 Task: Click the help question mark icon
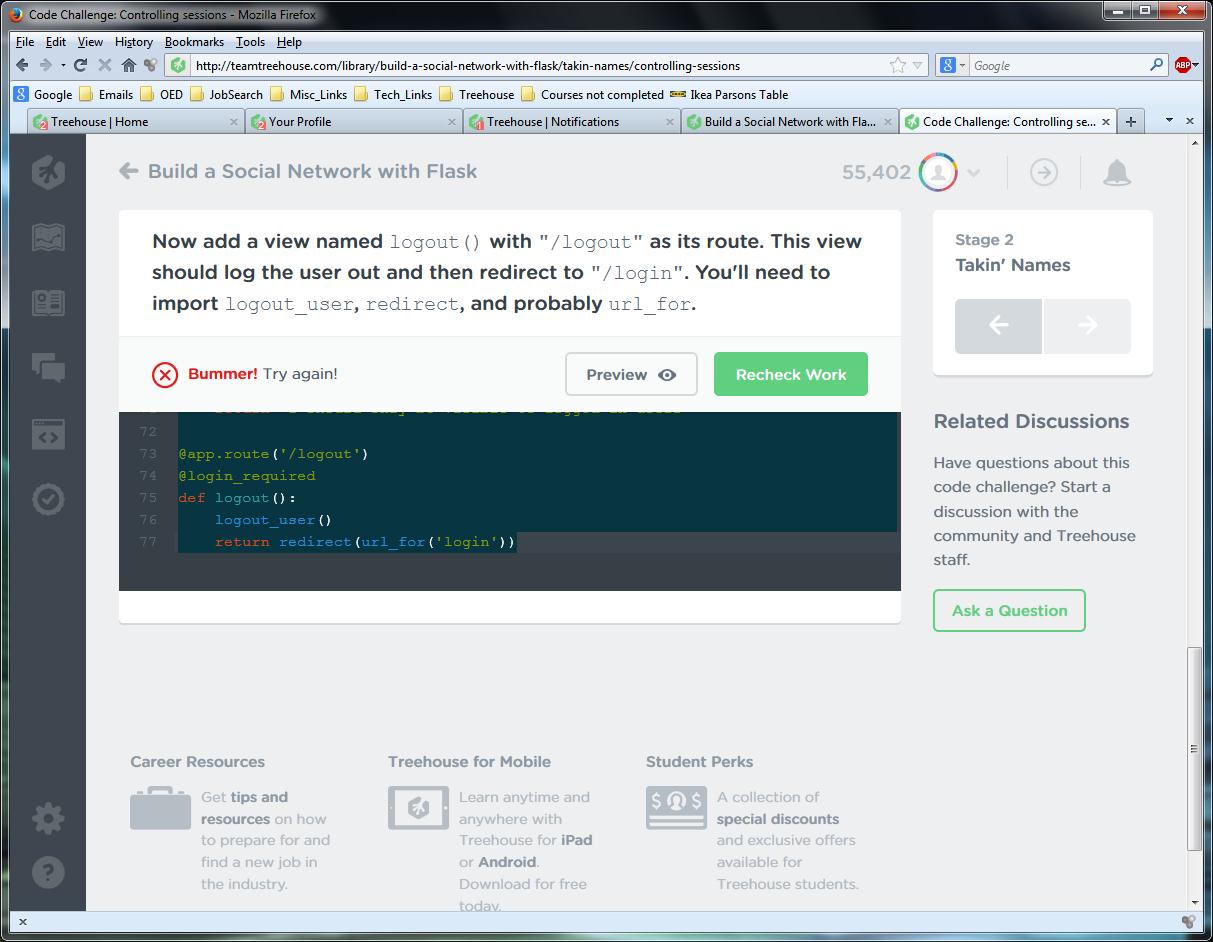pos(48,873)
